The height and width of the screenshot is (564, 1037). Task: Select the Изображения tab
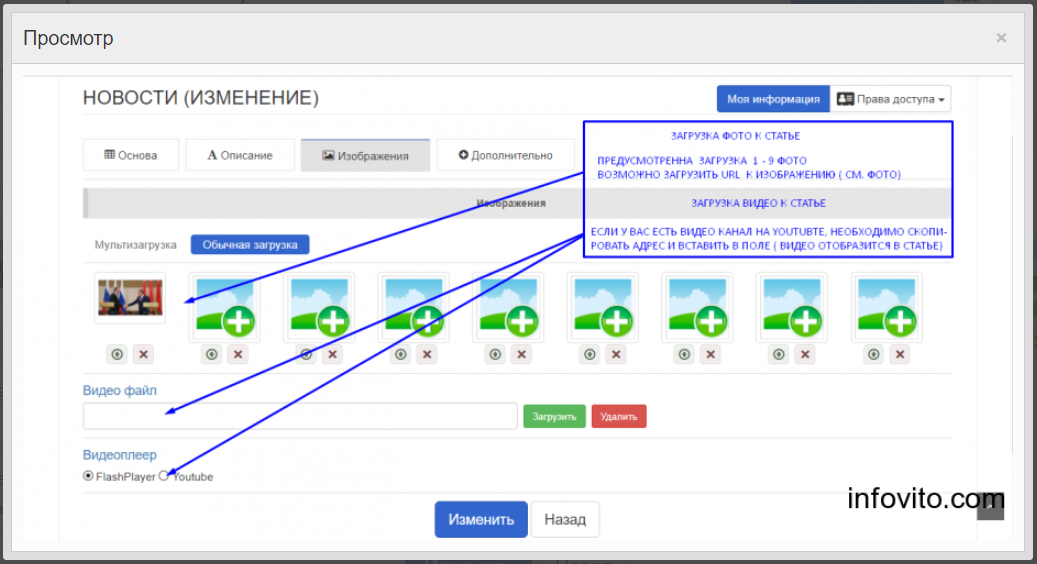point(365,155)
